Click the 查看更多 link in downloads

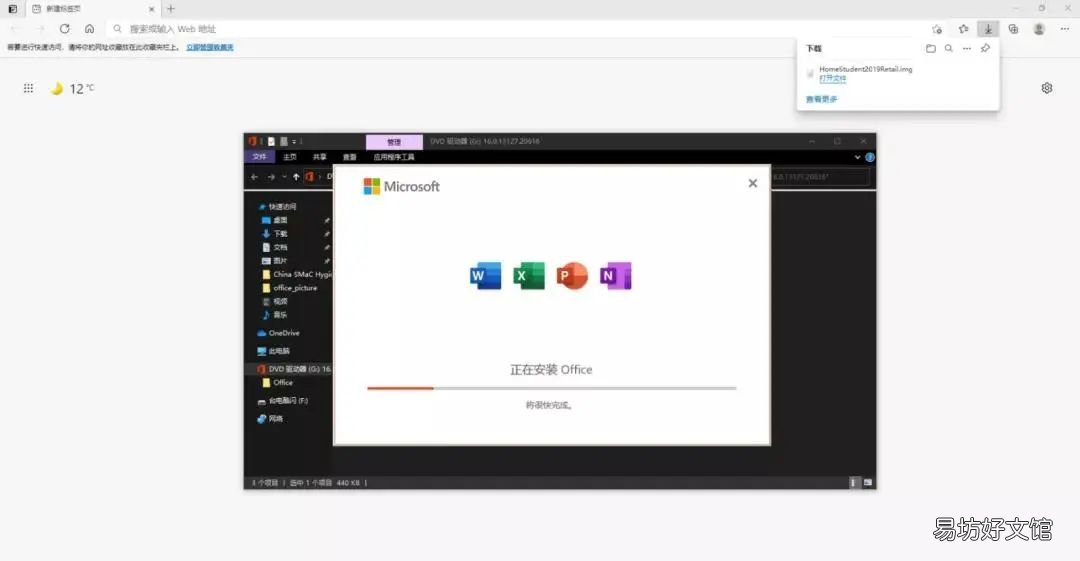[821, 99]
